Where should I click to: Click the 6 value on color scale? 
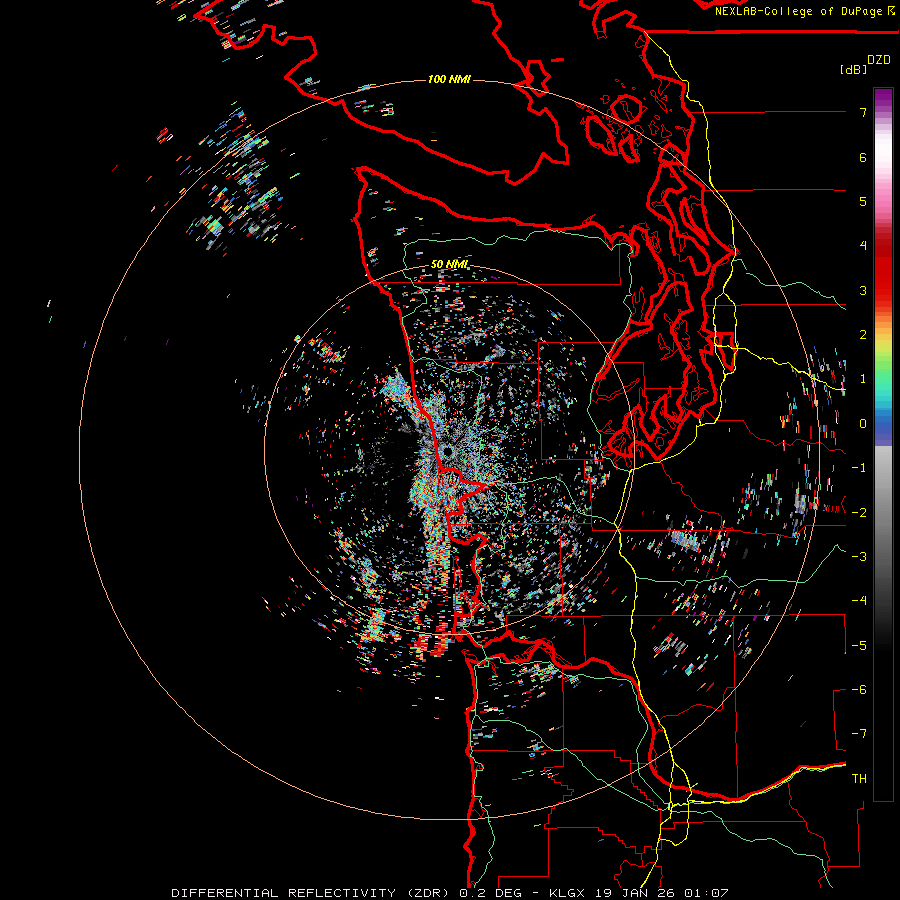863,157
